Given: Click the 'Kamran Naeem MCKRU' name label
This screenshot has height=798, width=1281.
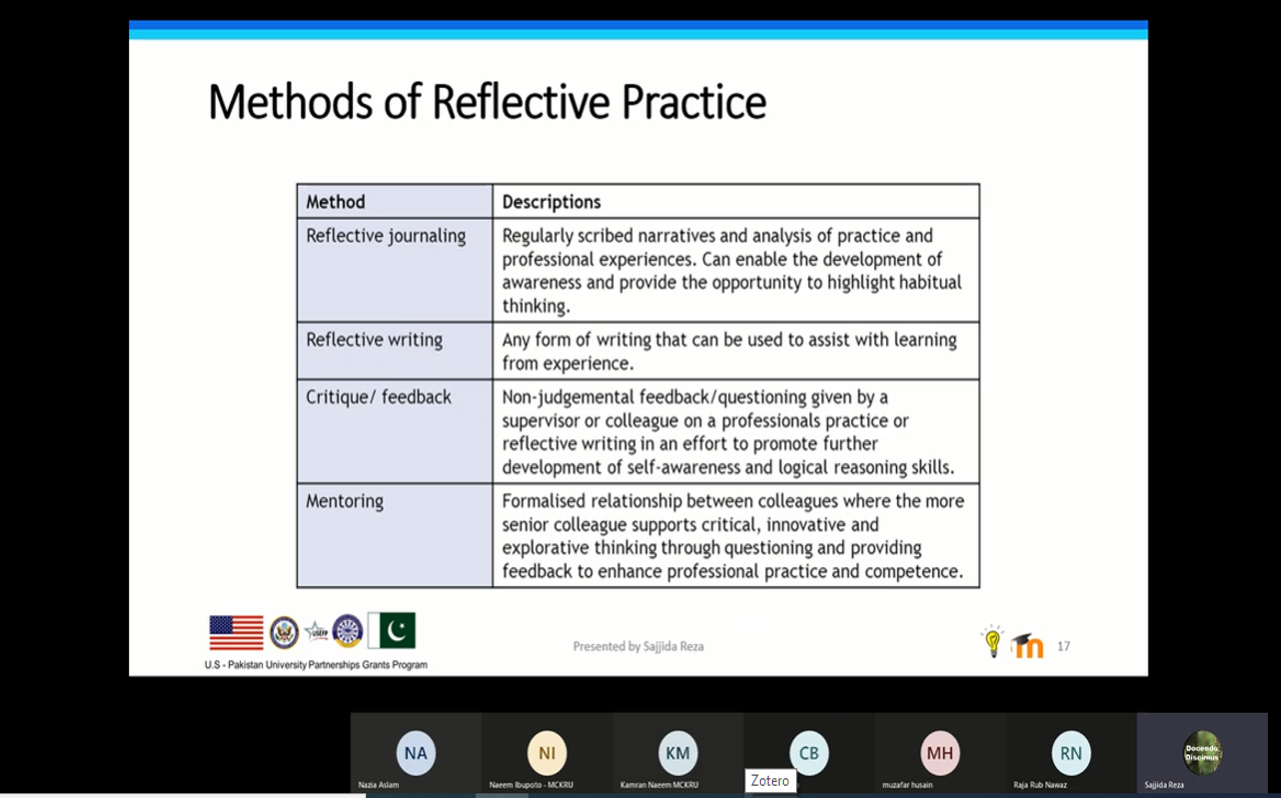Looking at the screenshot, I should (x=659, y=785).
